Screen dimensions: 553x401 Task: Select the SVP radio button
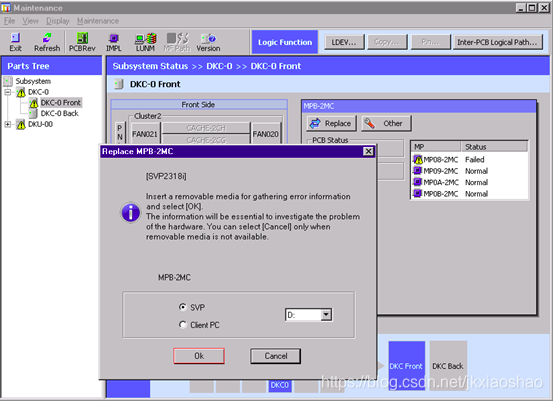tap(182, 307)
